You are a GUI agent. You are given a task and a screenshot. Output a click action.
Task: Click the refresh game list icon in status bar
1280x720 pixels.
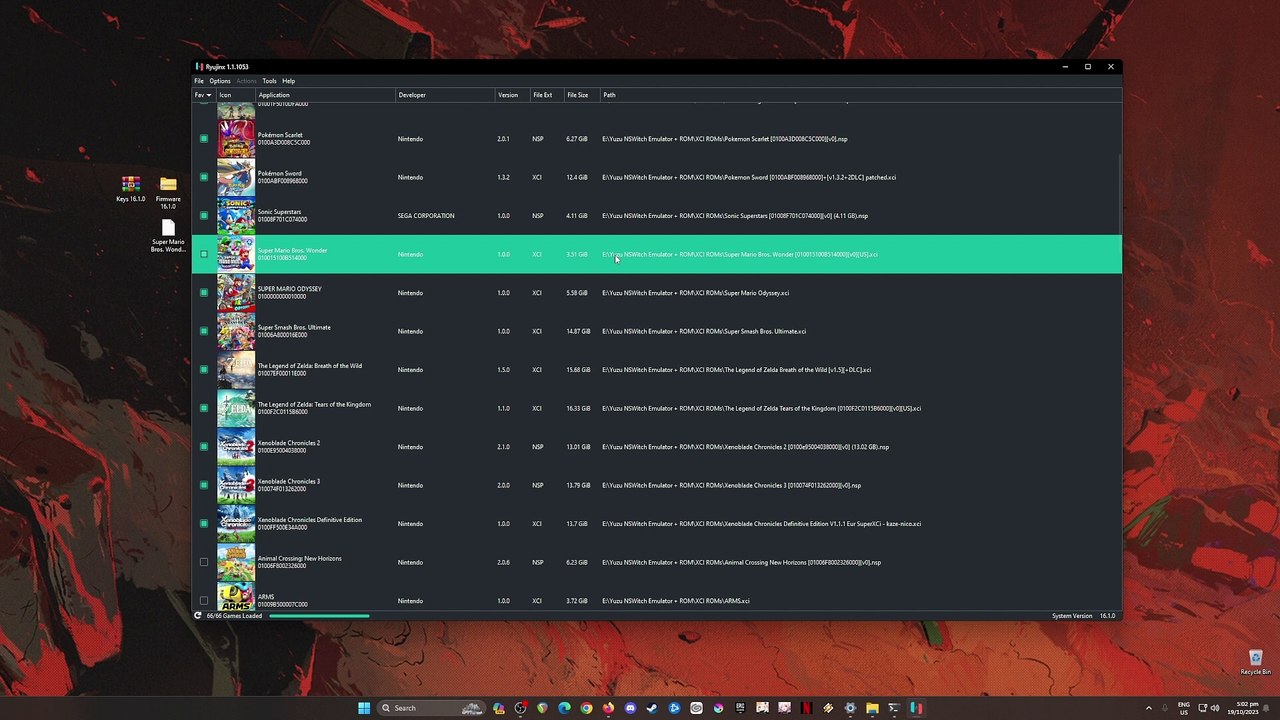pyautogui.click(x=198, y=616)
